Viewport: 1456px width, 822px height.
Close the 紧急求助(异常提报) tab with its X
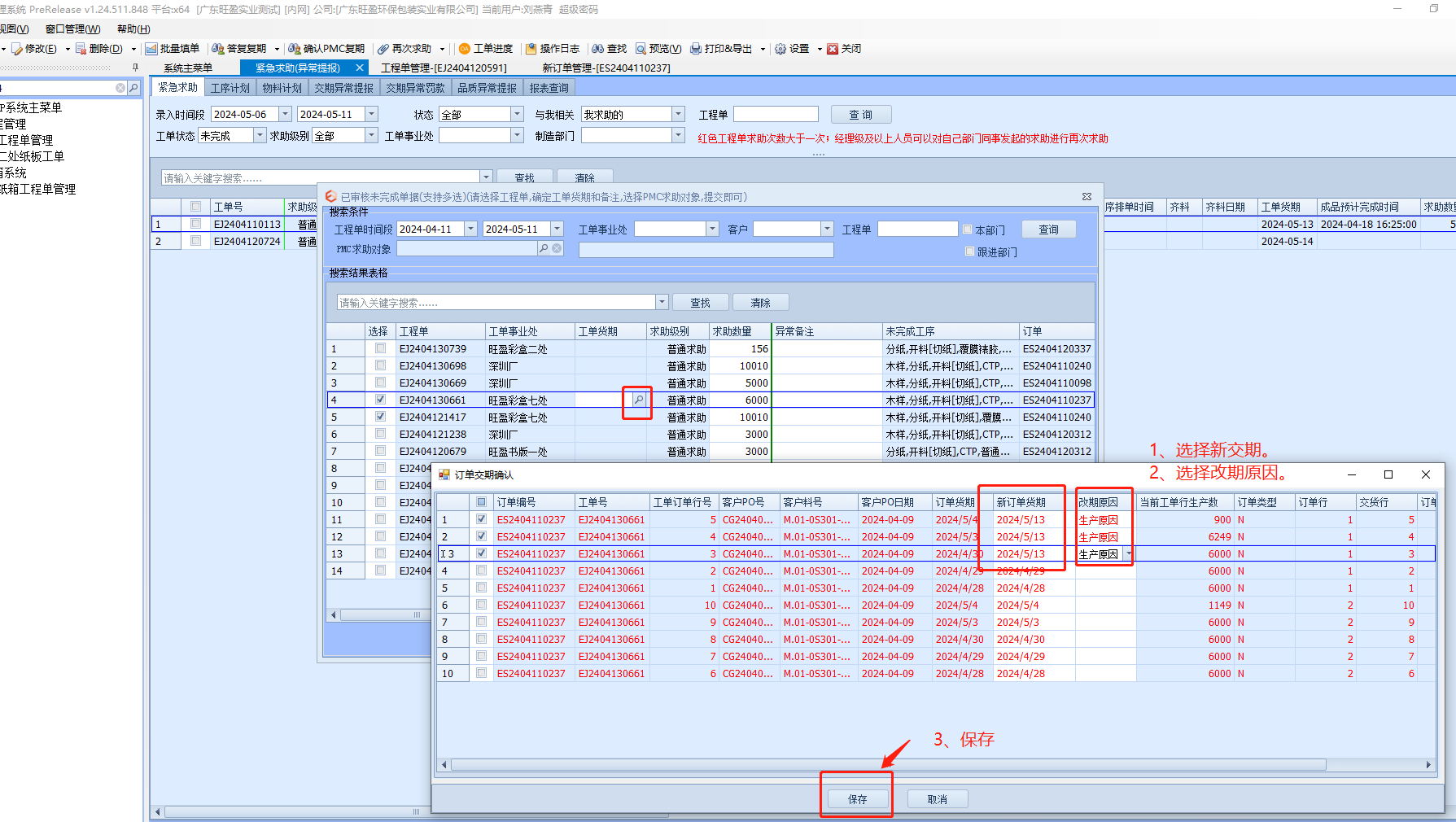[359, 68]
